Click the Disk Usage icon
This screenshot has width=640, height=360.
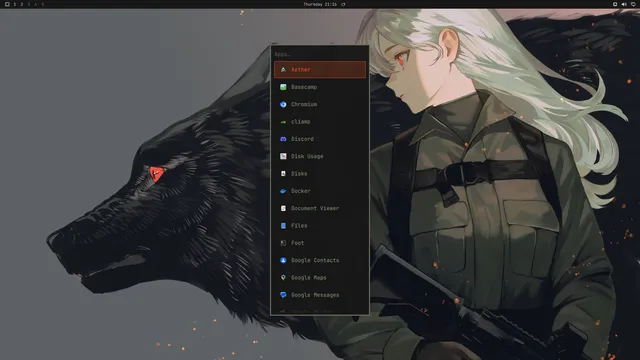pyautogui.click(x=283, y=156)
